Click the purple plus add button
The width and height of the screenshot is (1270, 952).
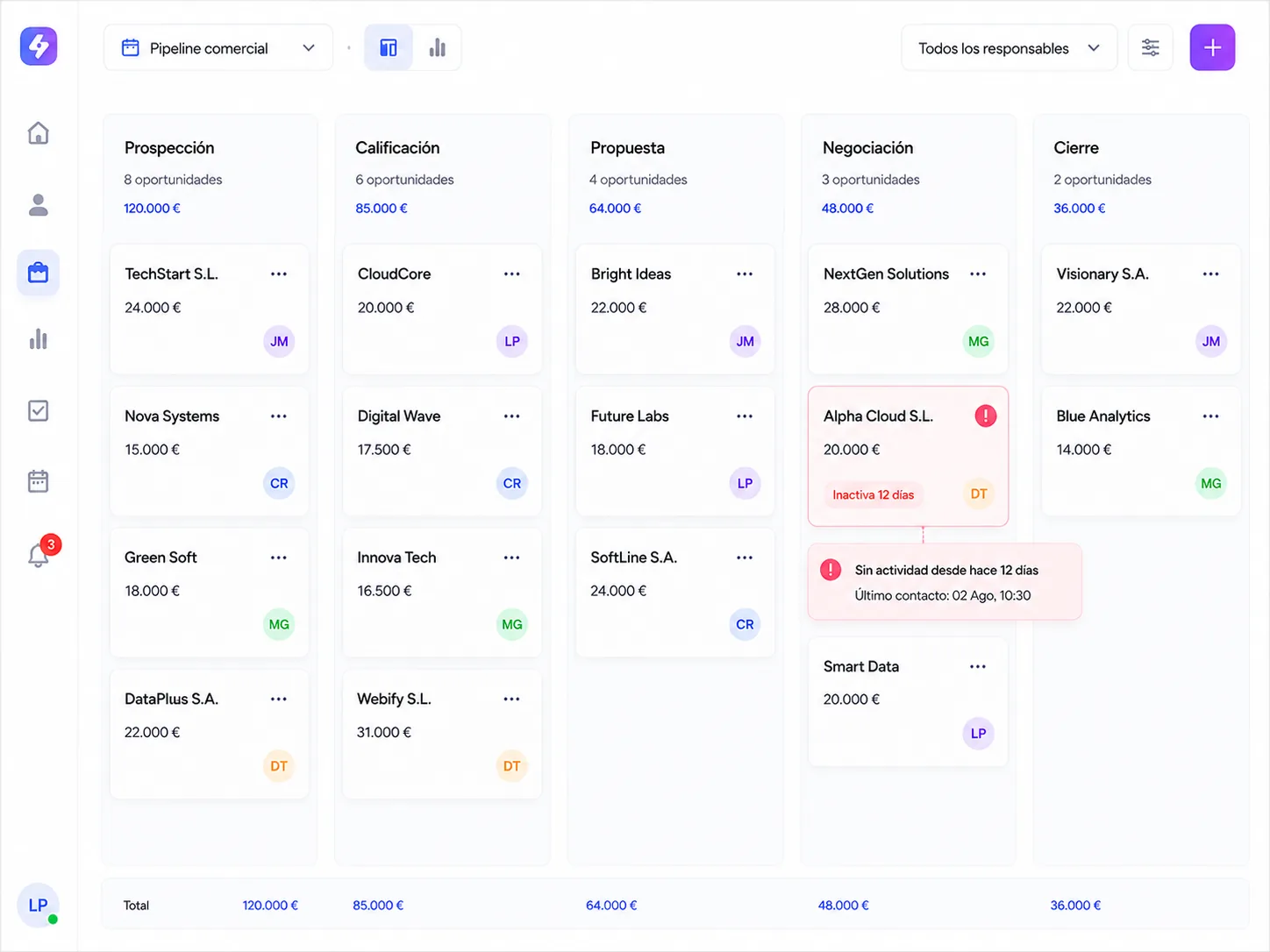pos(1212,47)
